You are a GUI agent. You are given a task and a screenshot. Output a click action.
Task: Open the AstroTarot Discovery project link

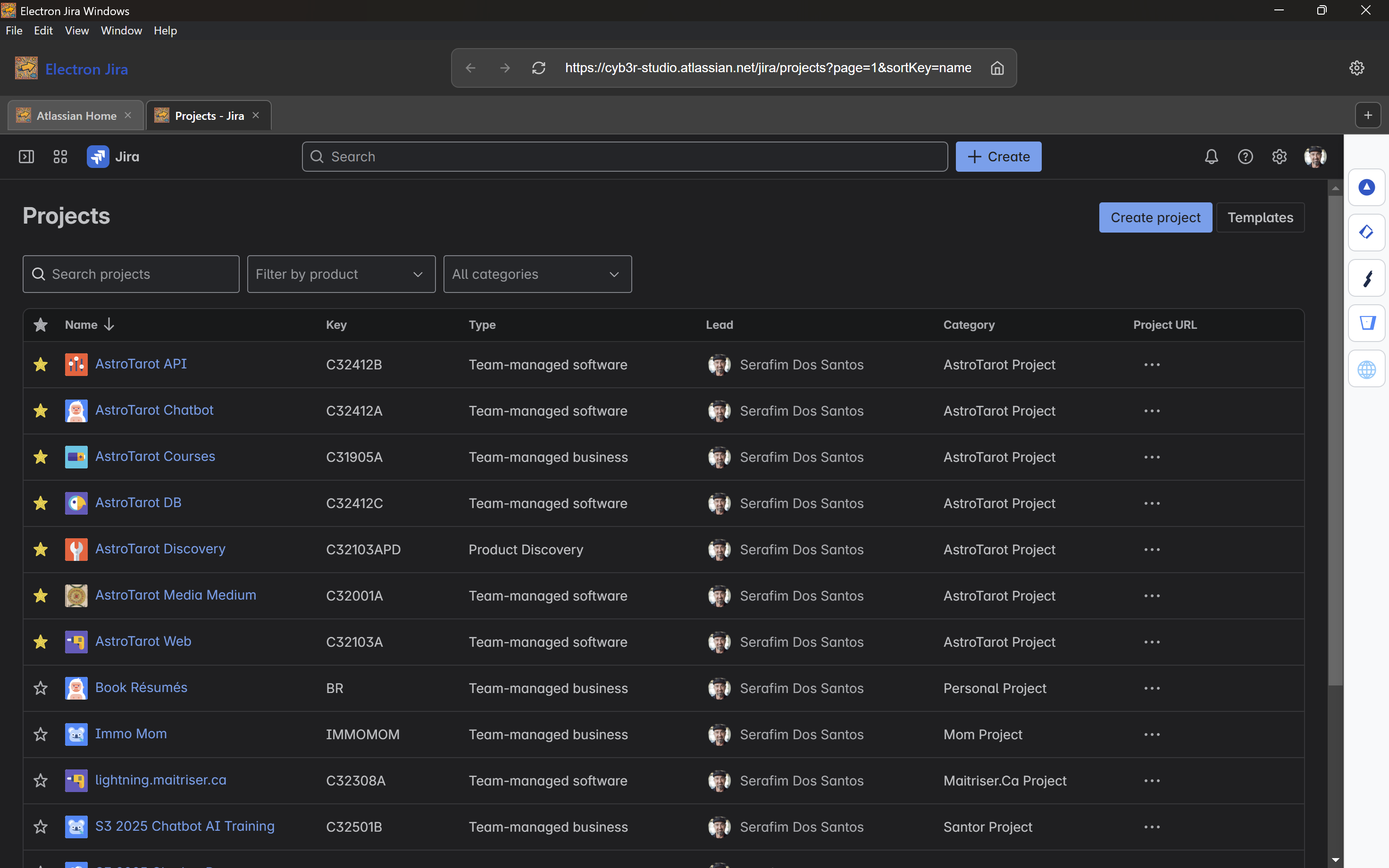pyautogui.click(x=160, y=549)
